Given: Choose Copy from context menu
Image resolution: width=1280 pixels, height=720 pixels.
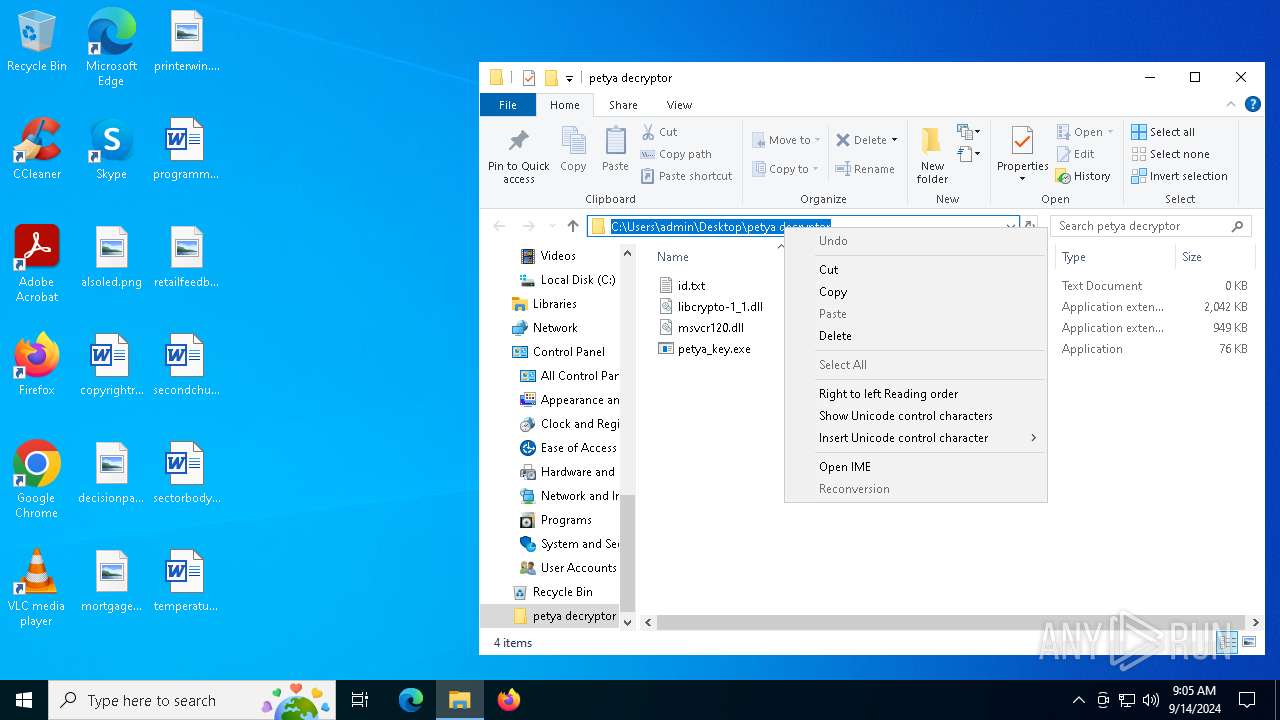Looking at the screenshot, I should pos(915,292).
